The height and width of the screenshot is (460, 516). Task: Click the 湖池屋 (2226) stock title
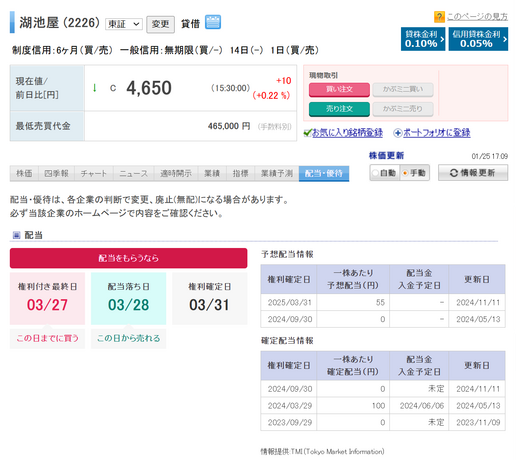pyautogui.click(x=59, y=23)
